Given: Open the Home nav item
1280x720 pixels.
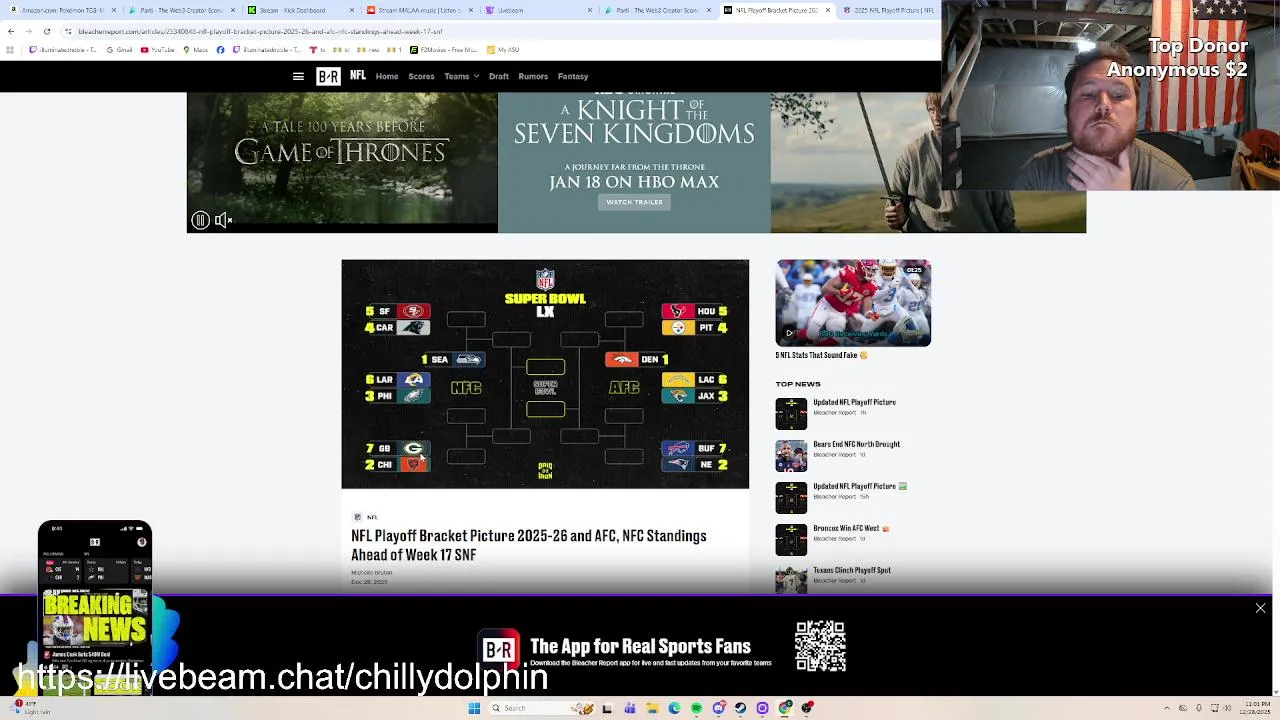Looking at the screenshot, I should point(387,76).
